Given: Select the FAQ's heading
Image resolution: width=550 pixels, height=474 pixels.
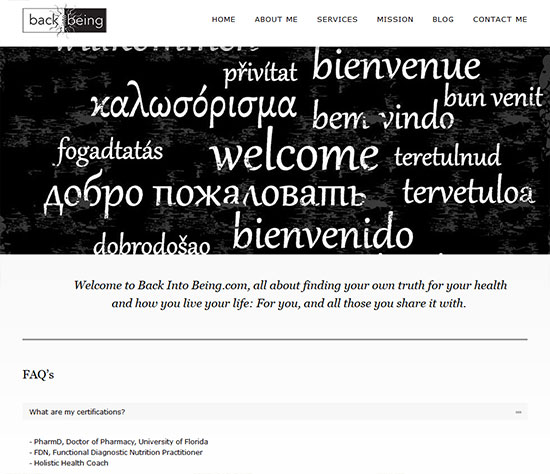Looking at the screenshot, I should (38, 375).
